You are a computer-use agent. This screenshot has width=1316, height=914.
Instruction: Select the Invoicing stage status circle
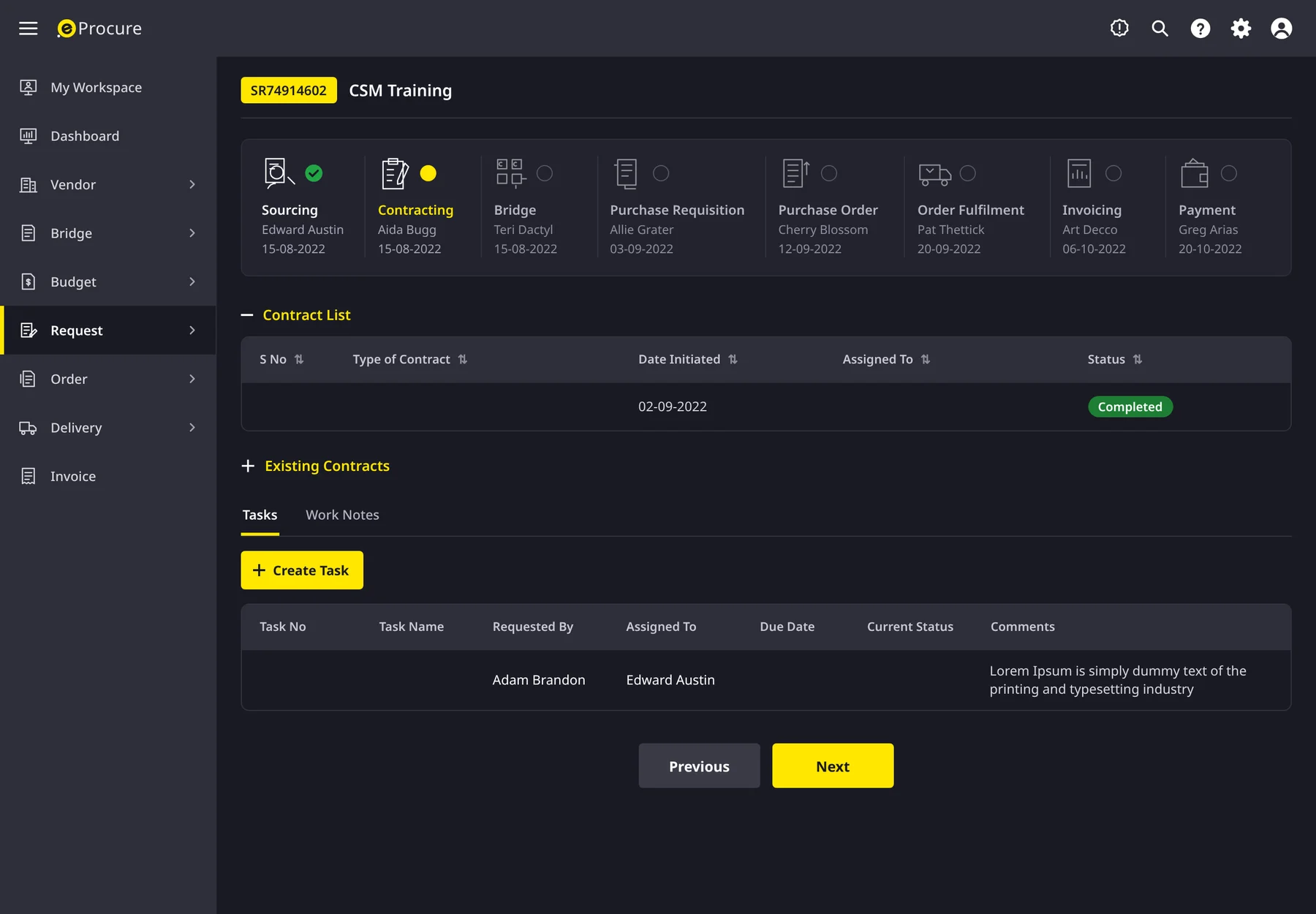coord(1113,173)
